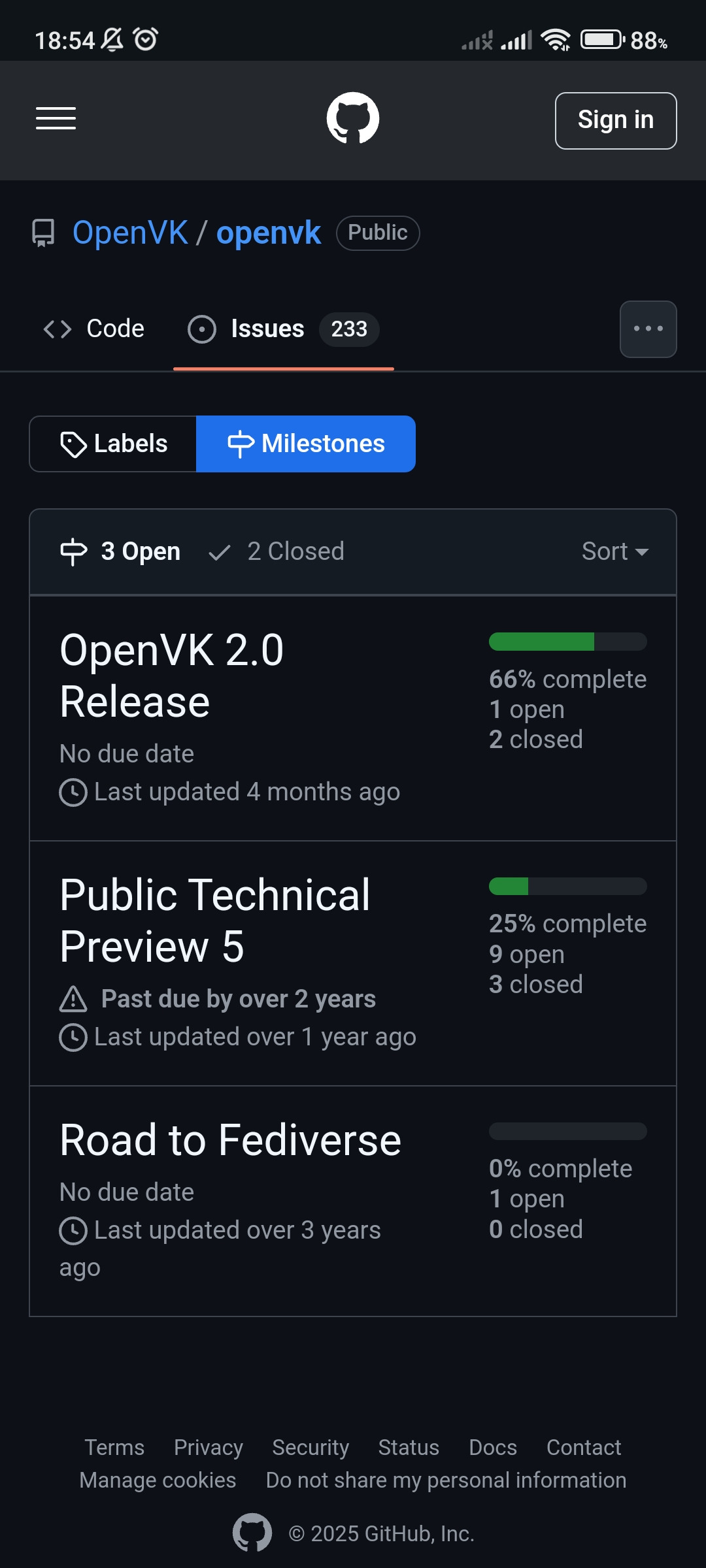
Task: Click the repository icon beside OpenVK
Action: click(x=43, y=233)
